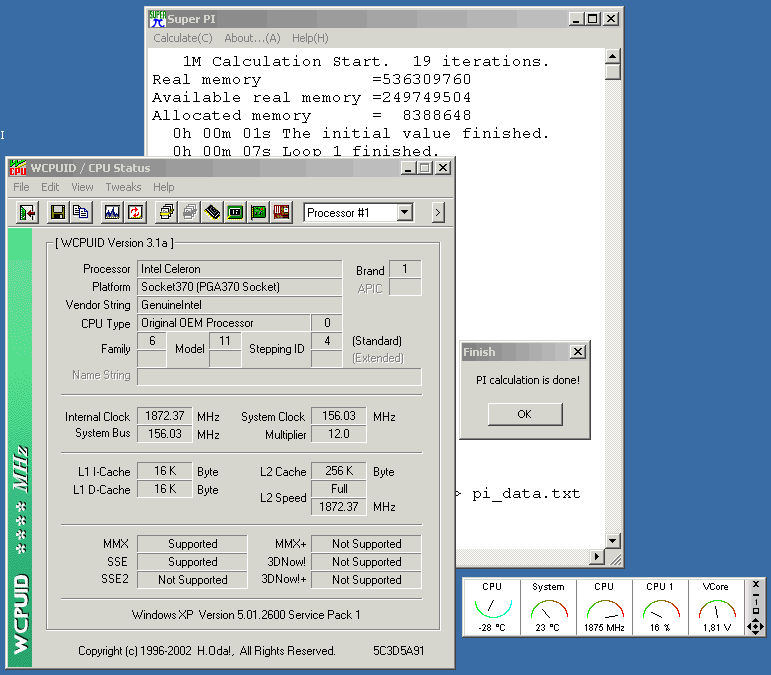Open the Calculate(C) menu in Super PI

(x=182, y=38)
